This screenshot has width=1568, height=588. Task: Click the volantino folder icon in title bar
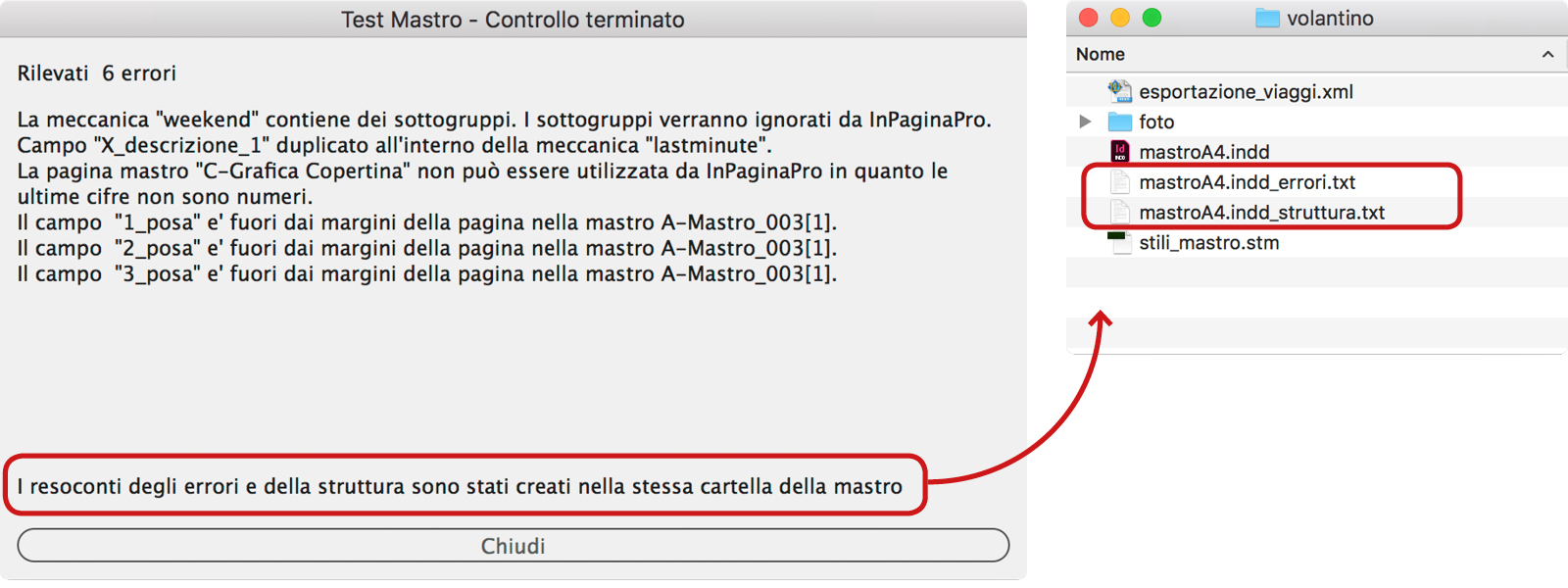click(1267, 18)
